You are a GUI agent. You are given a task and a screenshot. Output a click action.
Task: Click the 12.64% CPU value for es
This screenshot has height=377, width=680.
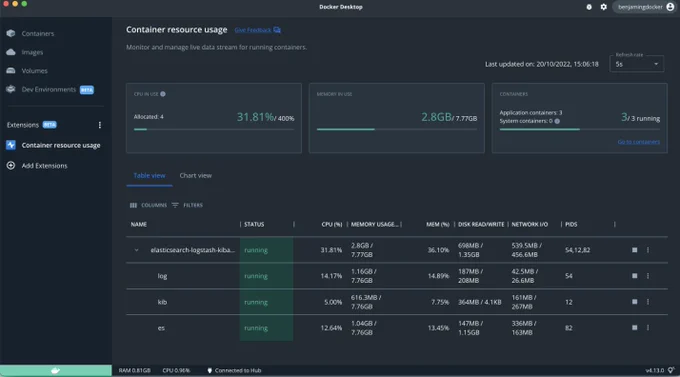click(x=331, y=328)
